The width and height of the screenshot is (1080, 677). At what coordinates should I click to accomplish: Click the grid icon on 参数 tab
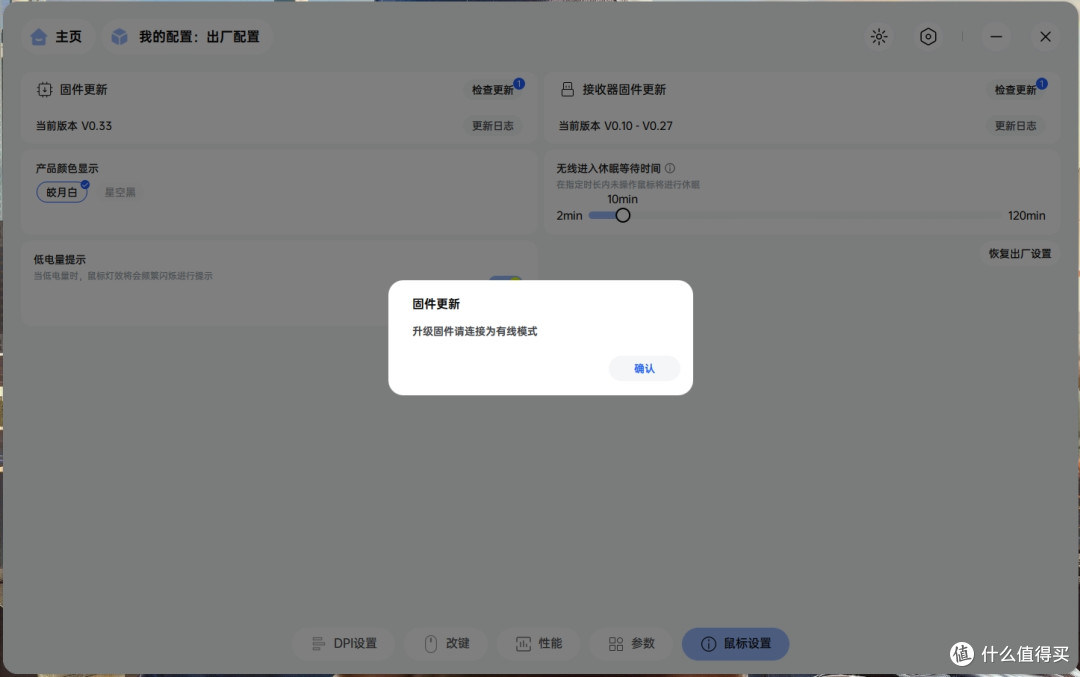coord(616,643)
